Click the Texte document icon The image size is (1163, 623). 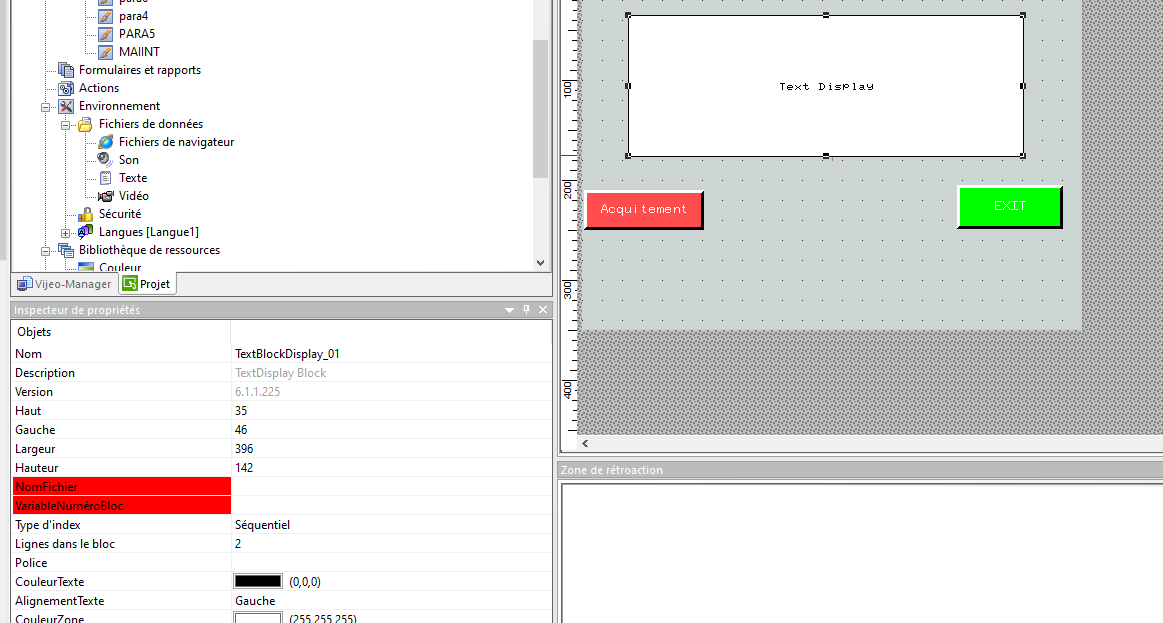coord(106,178)
